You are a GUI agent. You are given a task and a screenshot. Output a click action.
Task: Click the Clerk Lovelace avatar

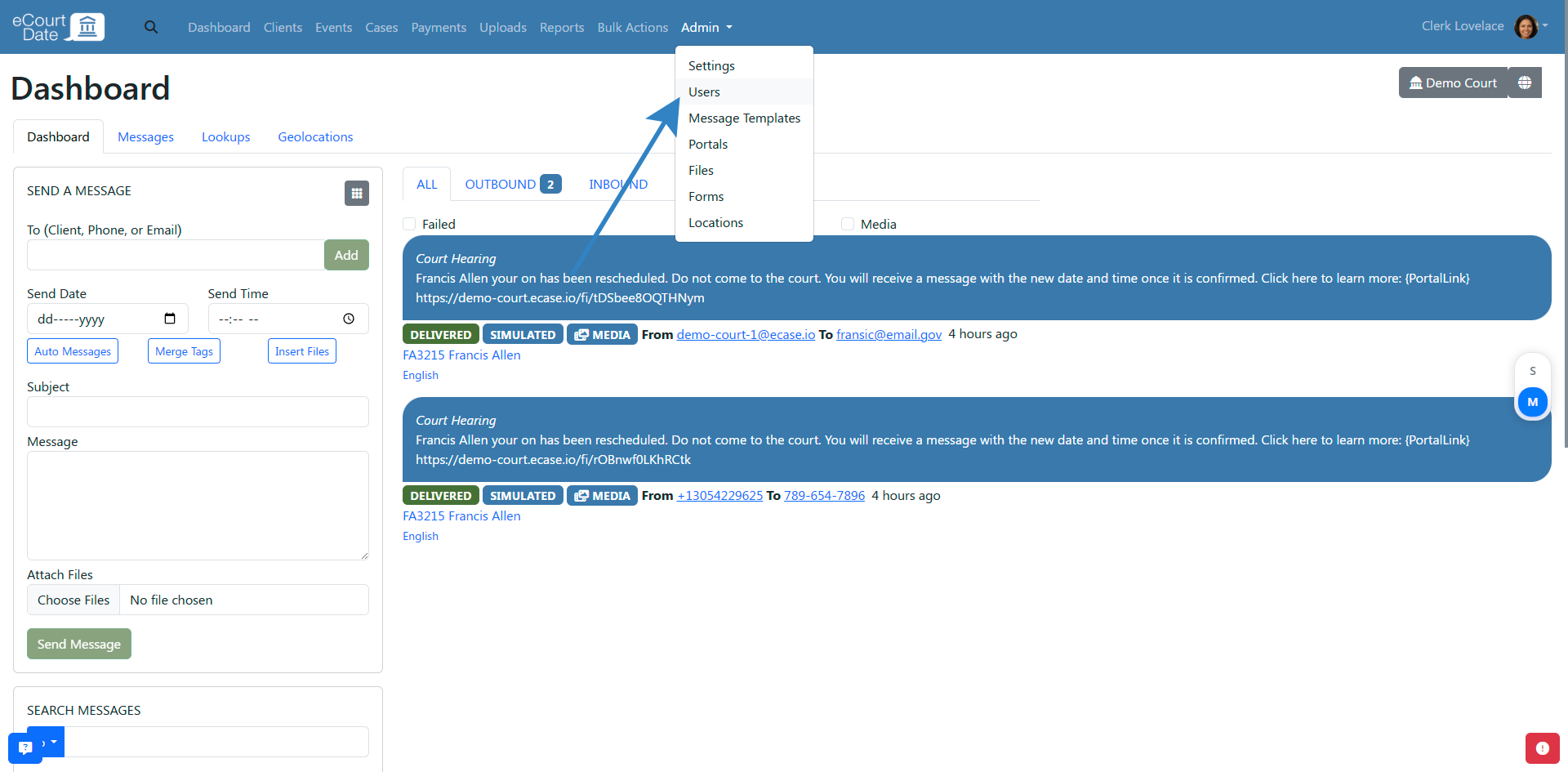tap(1526, 27)
